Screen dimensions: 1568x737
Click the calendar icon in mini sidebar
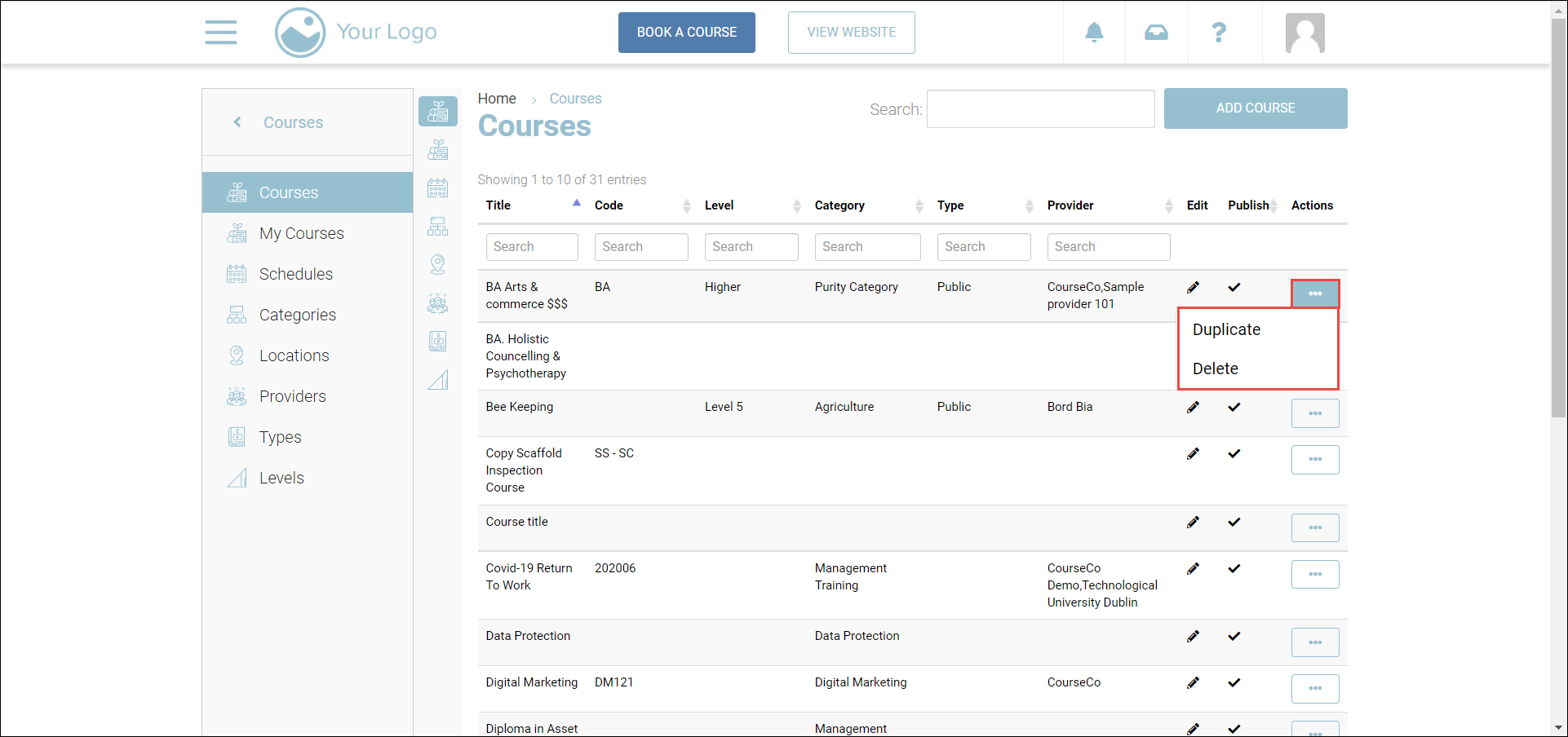point(438,188)
